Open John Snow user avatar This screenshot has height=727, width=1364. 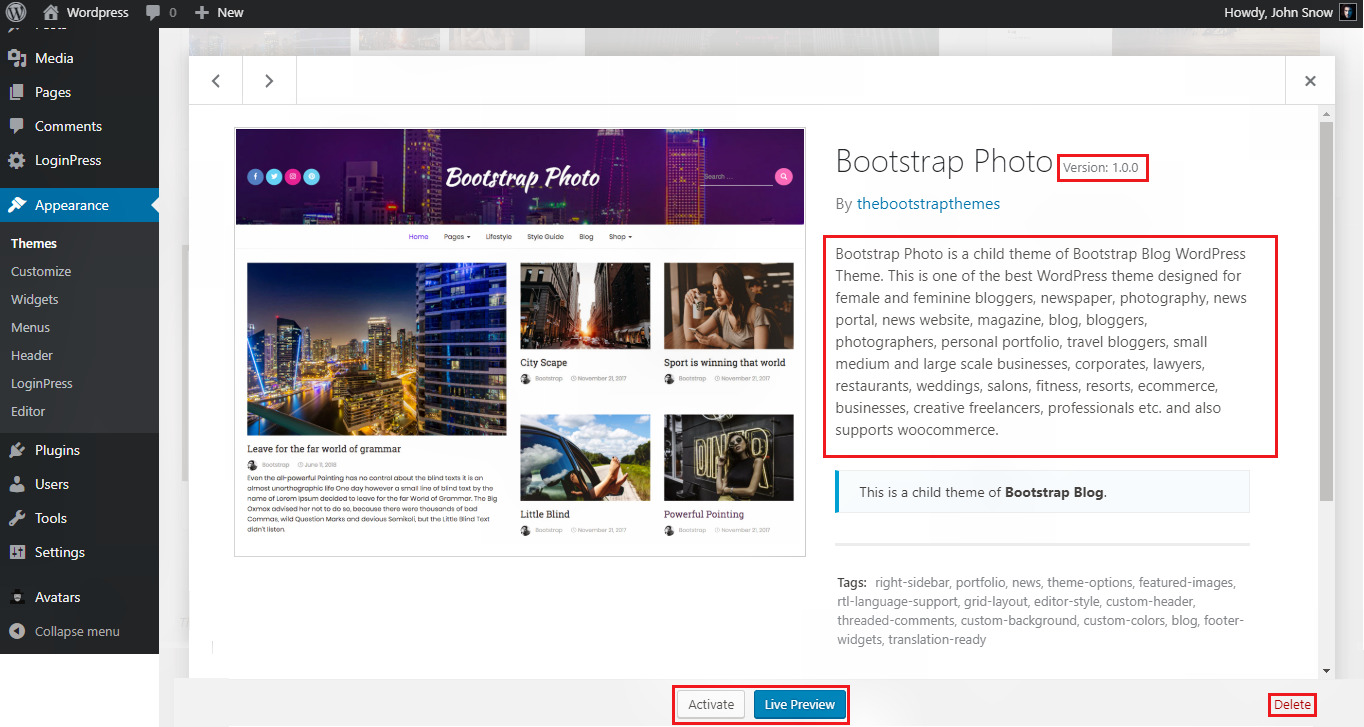pyautogui.click(x=1348, y=12)
